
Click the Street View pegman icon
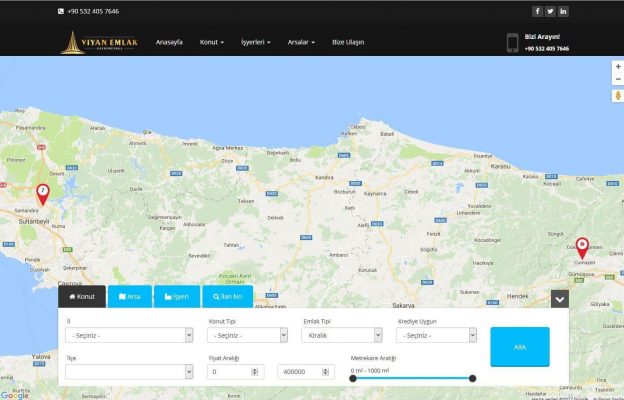click(x=617, y=96)
